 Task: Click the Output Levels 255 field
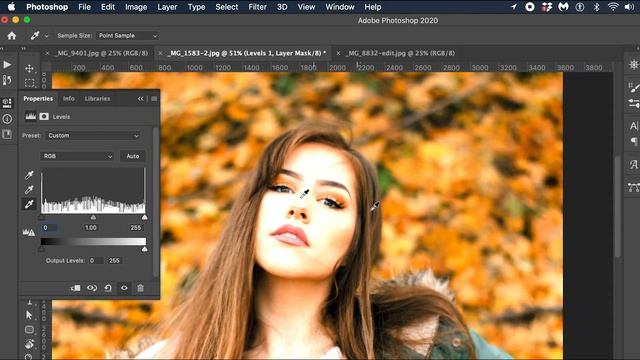pos(114,260)
